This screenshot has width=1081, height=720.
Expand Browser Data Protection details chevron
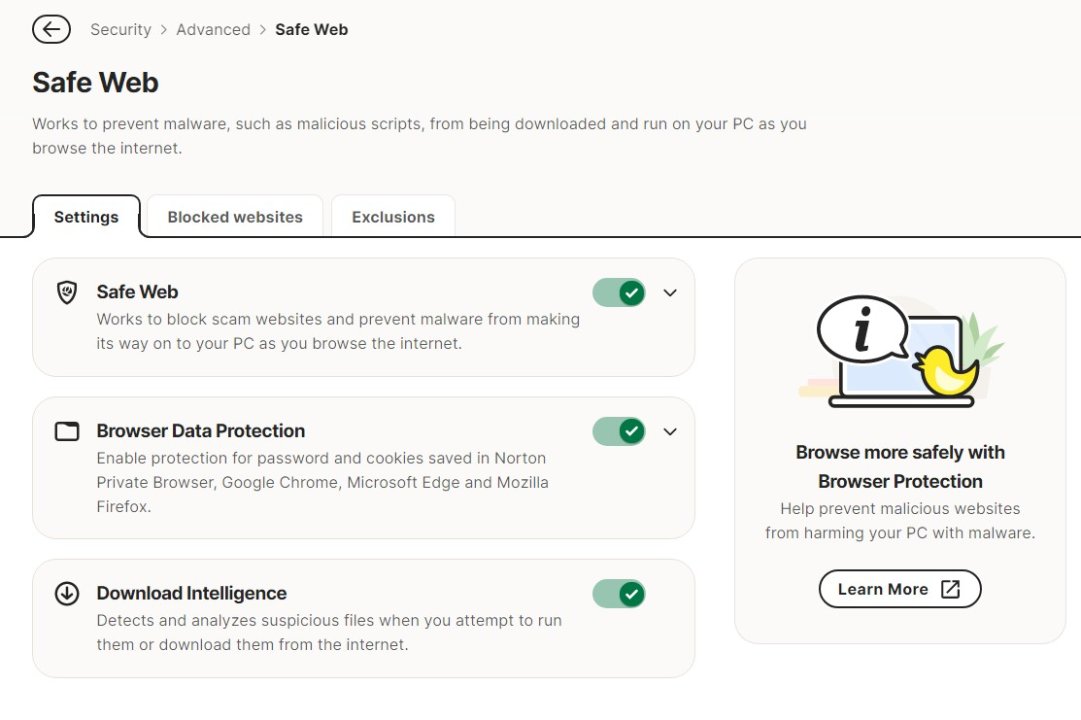[x=670, y=432]
